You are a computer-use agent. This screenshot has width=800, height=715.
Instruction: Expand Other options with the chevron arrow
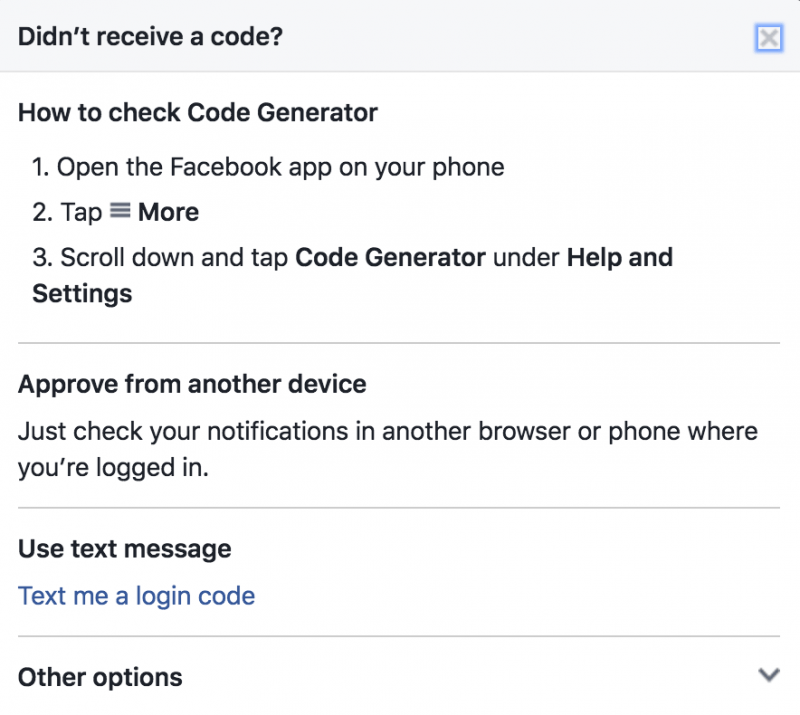pyautogui.click(x=769, y=675)
